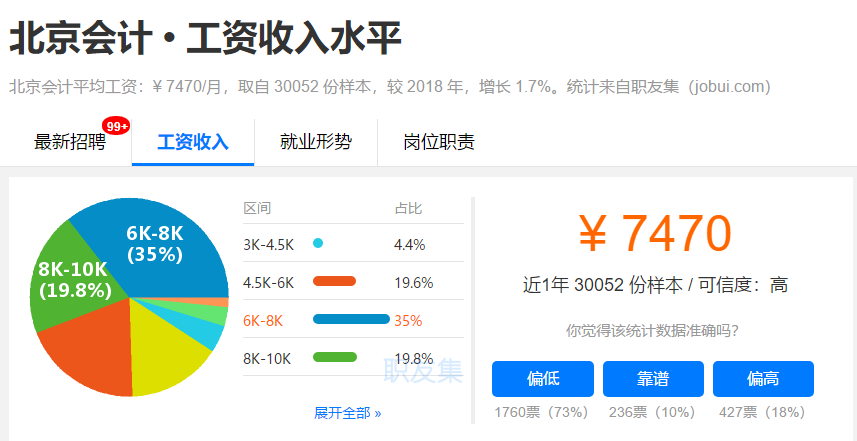Screen dimensions: 857x441
Task: Click the cyan dot for 3K-4.5K
Action: (x=318, y=244)
